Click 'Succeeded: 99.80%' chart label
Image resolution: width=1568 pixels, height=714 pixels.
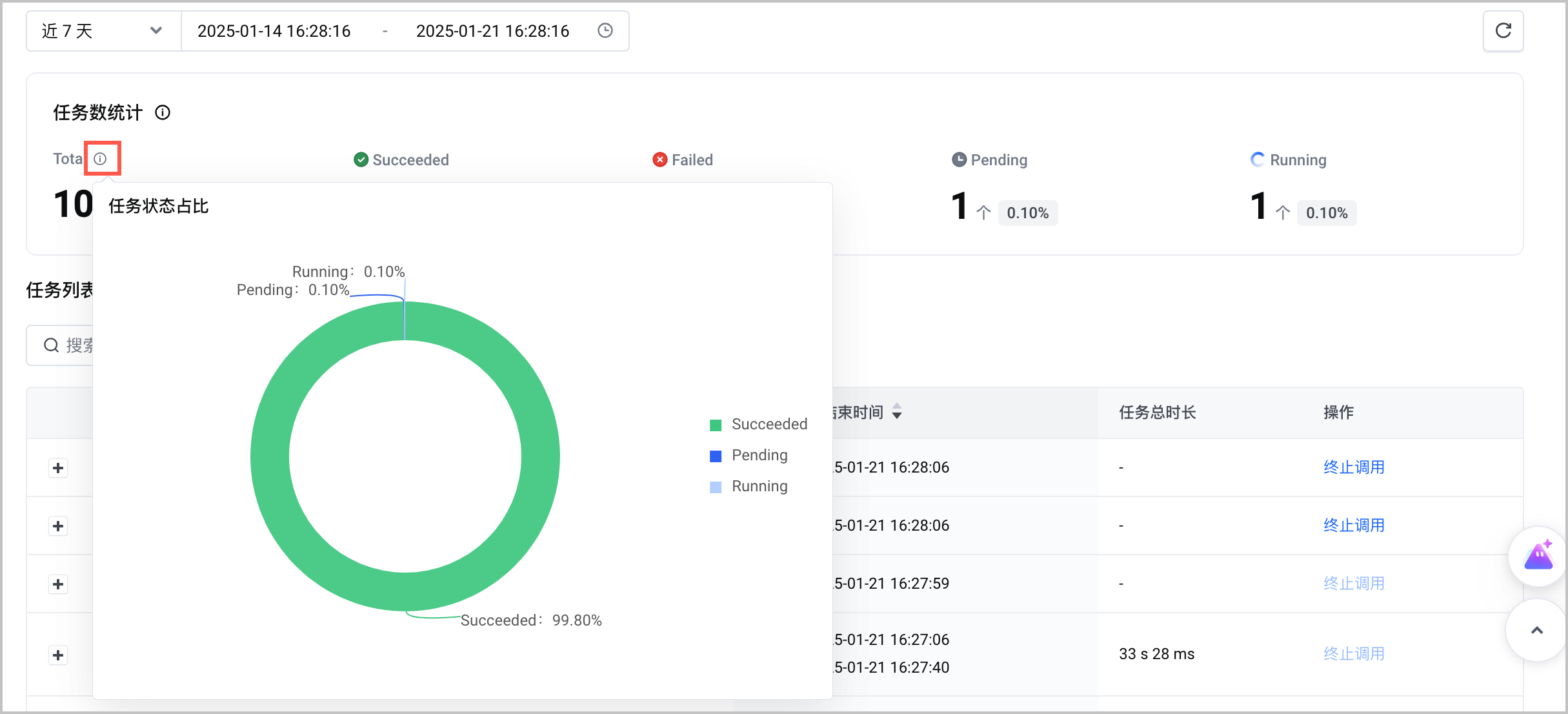[531, 620]
